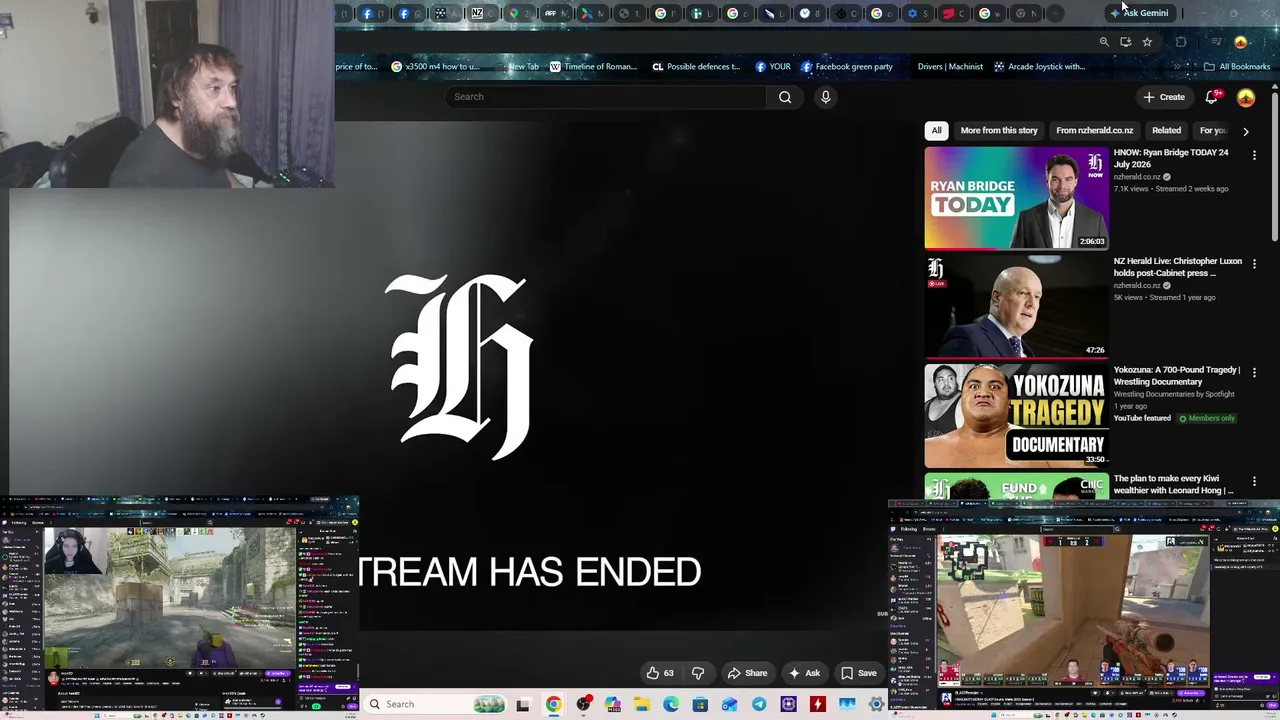Select the All filter chip
The image size is (1280, 720).
point(936,130)
